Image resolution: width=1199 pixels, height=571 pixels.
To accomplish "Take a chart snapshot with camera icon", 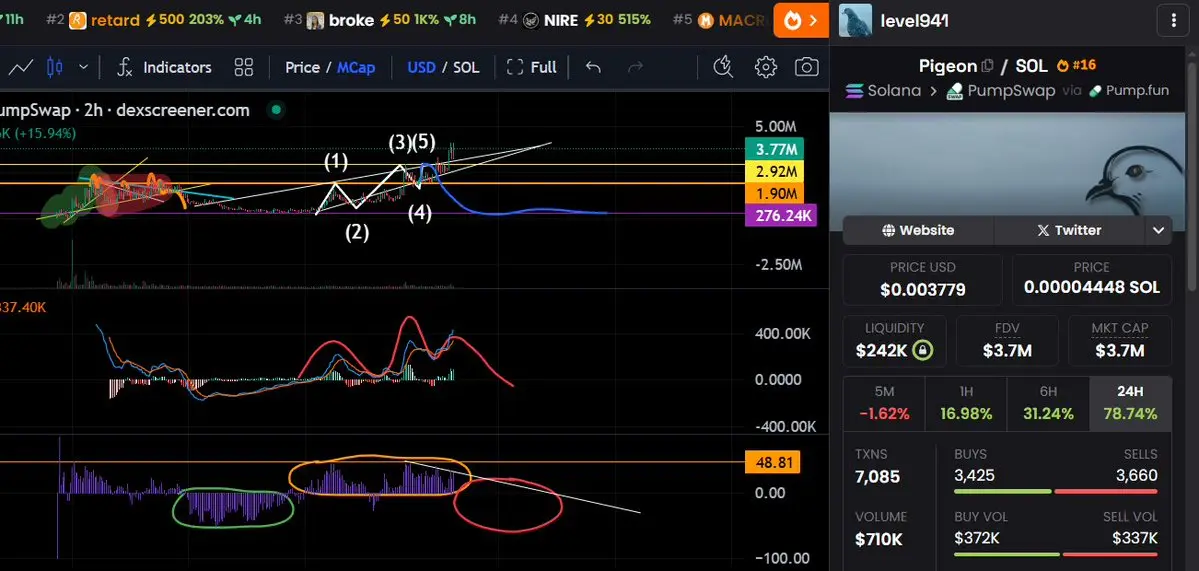I will 807,67.
